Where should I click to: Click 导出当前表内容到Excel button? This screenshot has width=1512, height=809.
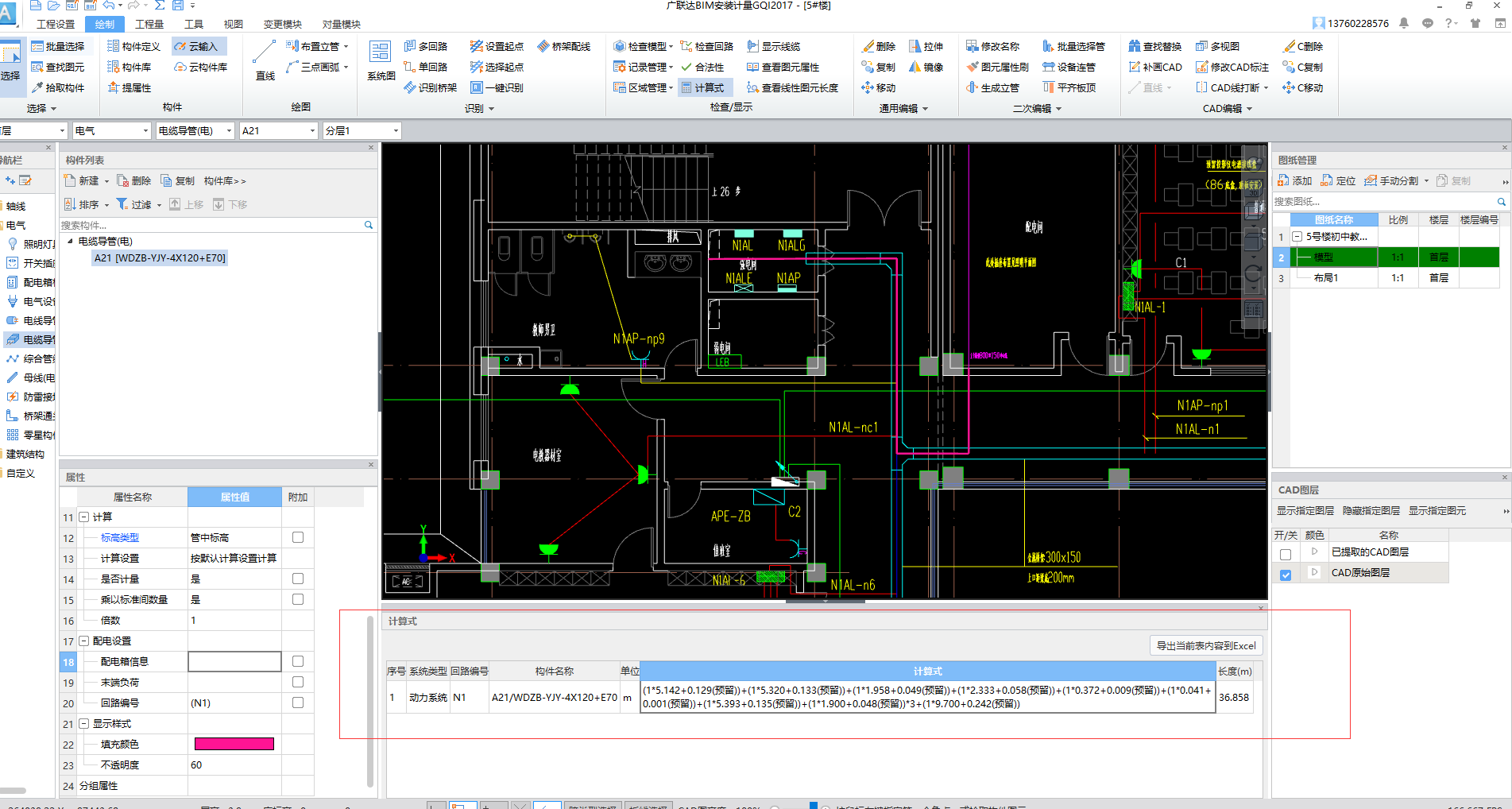pos(1206,645)
